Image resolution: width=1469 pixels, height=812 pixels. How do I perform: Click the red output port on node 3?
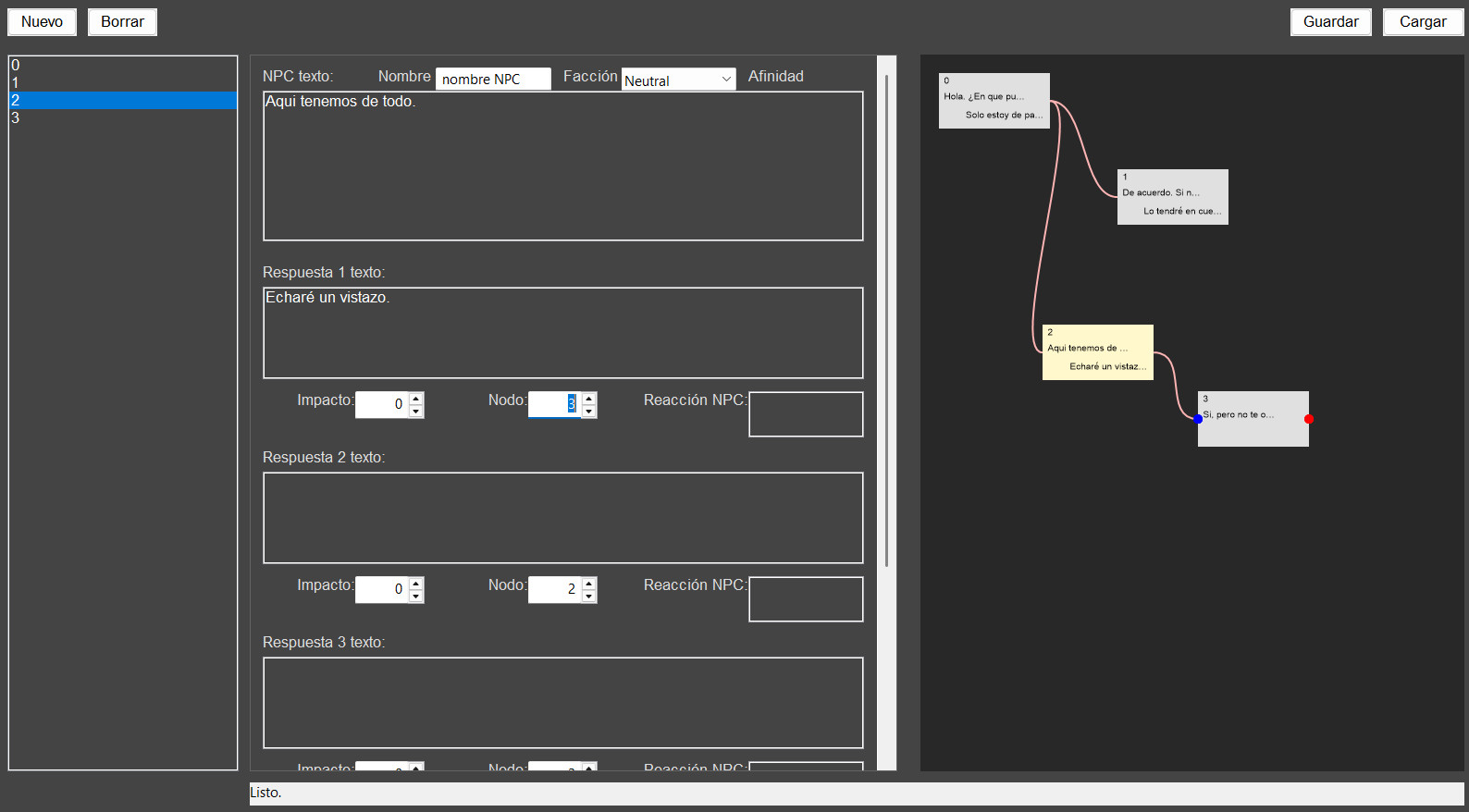click(1308, 419)
